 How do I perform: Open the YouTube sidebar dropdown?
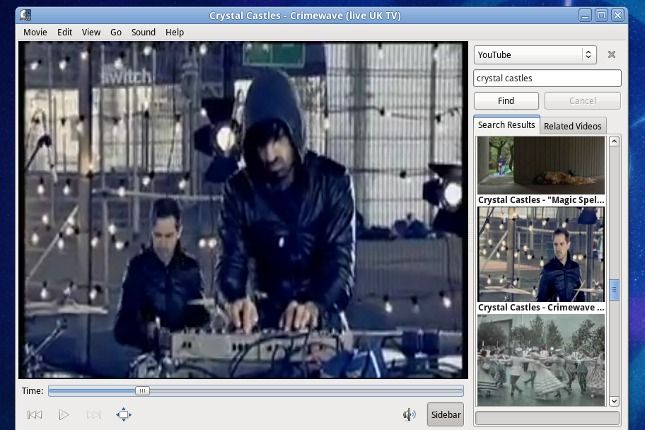point(535,55)
